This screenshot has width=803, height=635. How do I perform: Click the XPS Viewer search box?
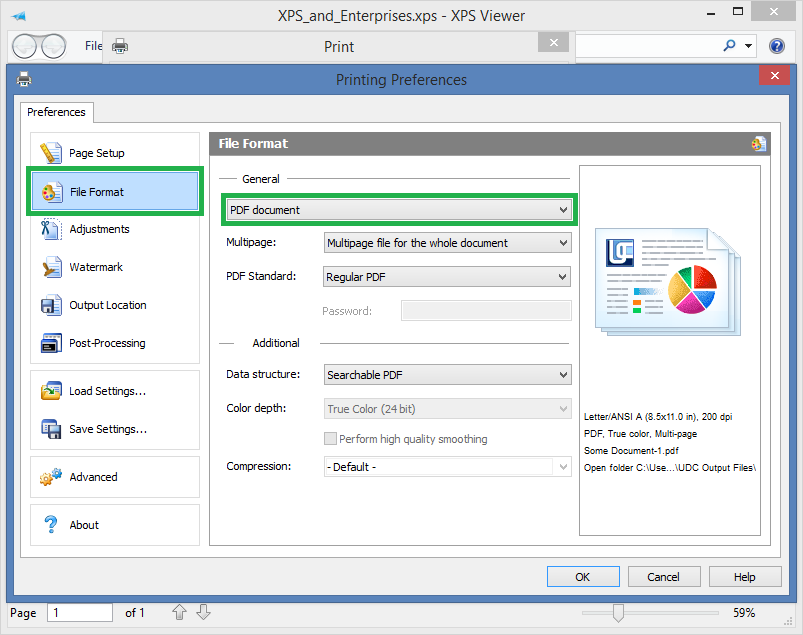click(x=646, y=46)
